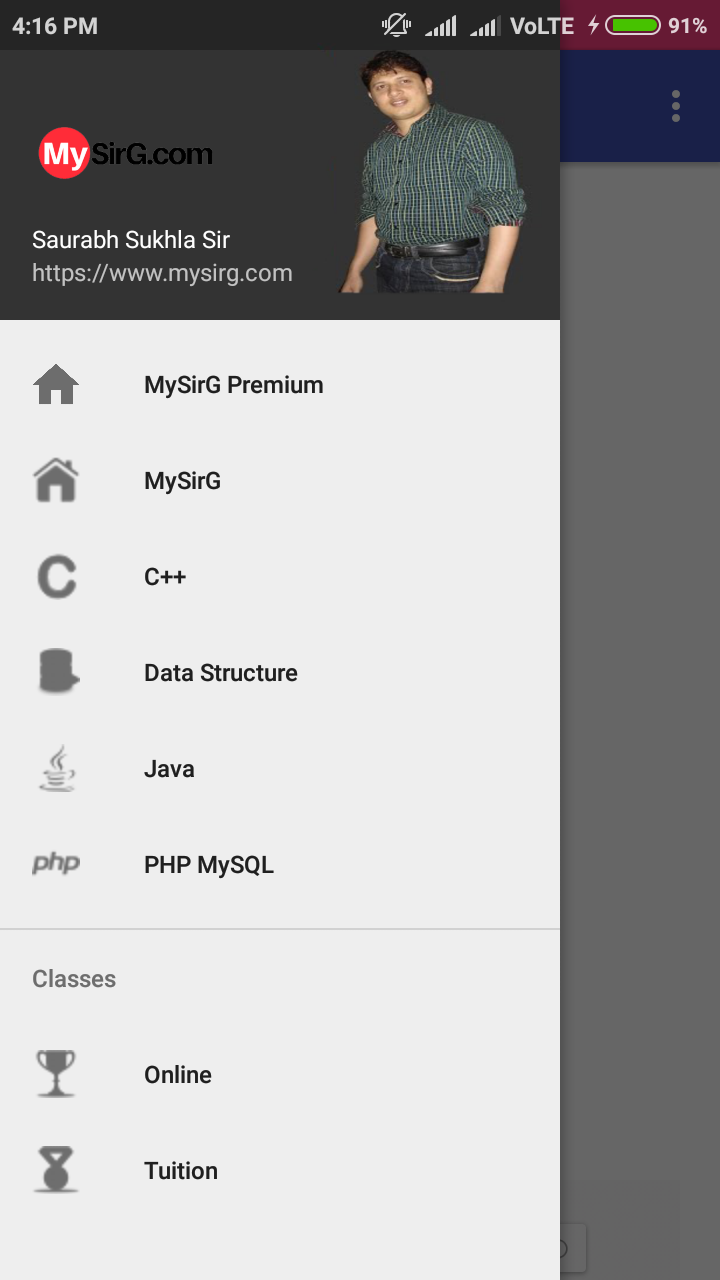Open the three-dot overflow menu
Screen dimensions: 720x1280
pyautogui.click(x=675, y=105)
